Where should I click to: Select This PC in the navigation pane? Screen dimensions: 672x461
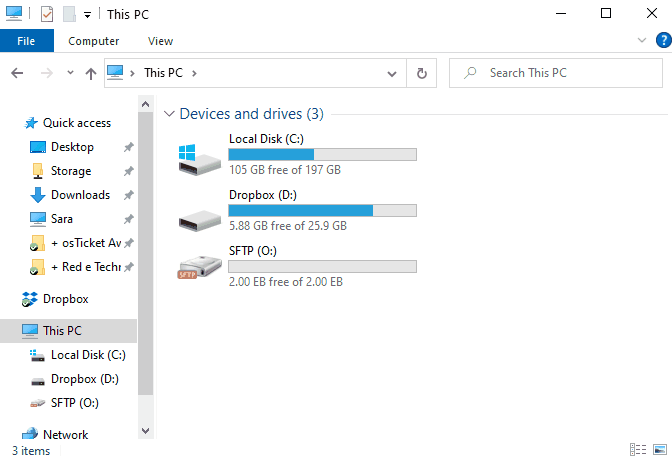[x=69, y=331]
